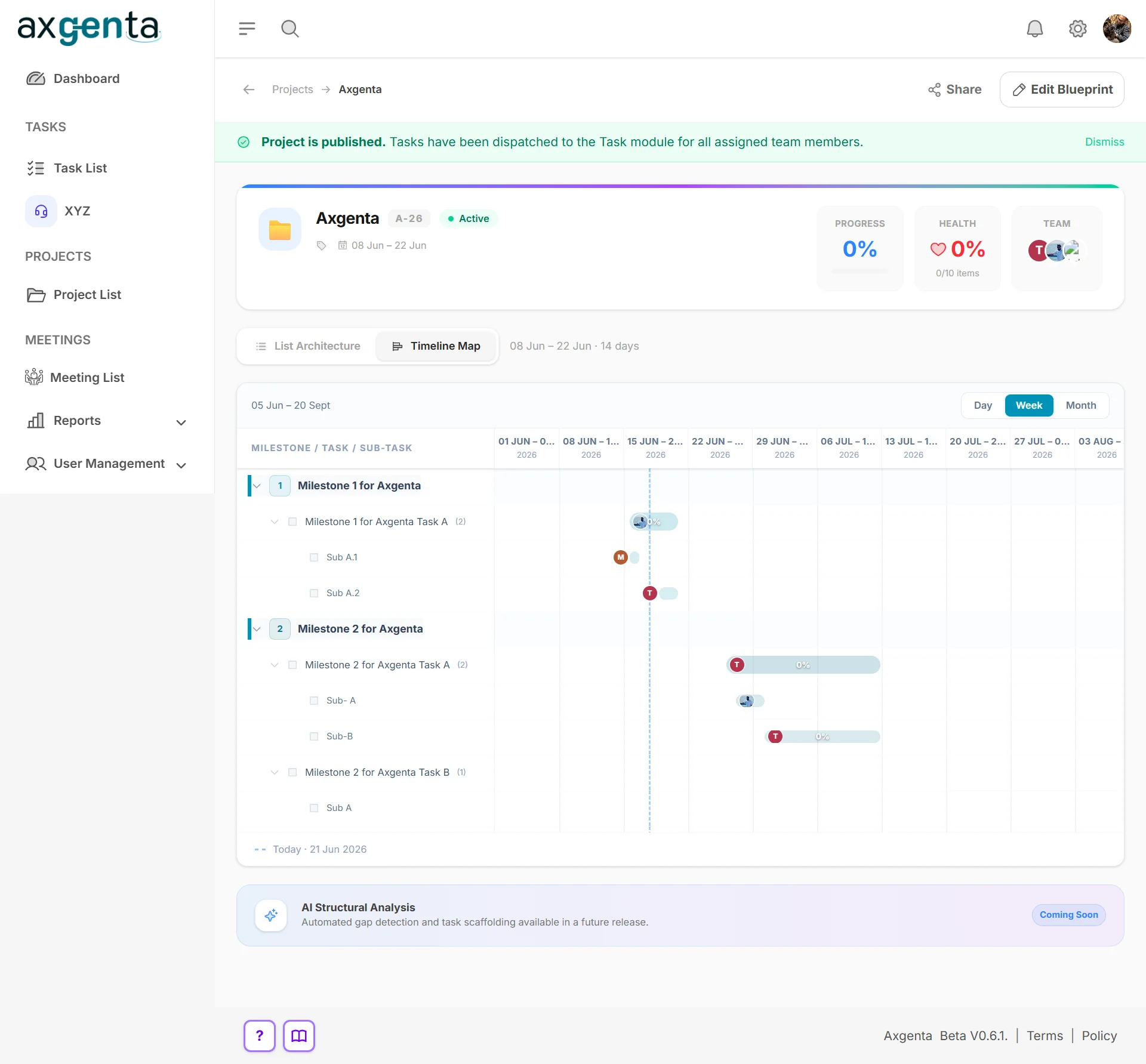Tick the Sub-B checkbox

coord(314,736)
